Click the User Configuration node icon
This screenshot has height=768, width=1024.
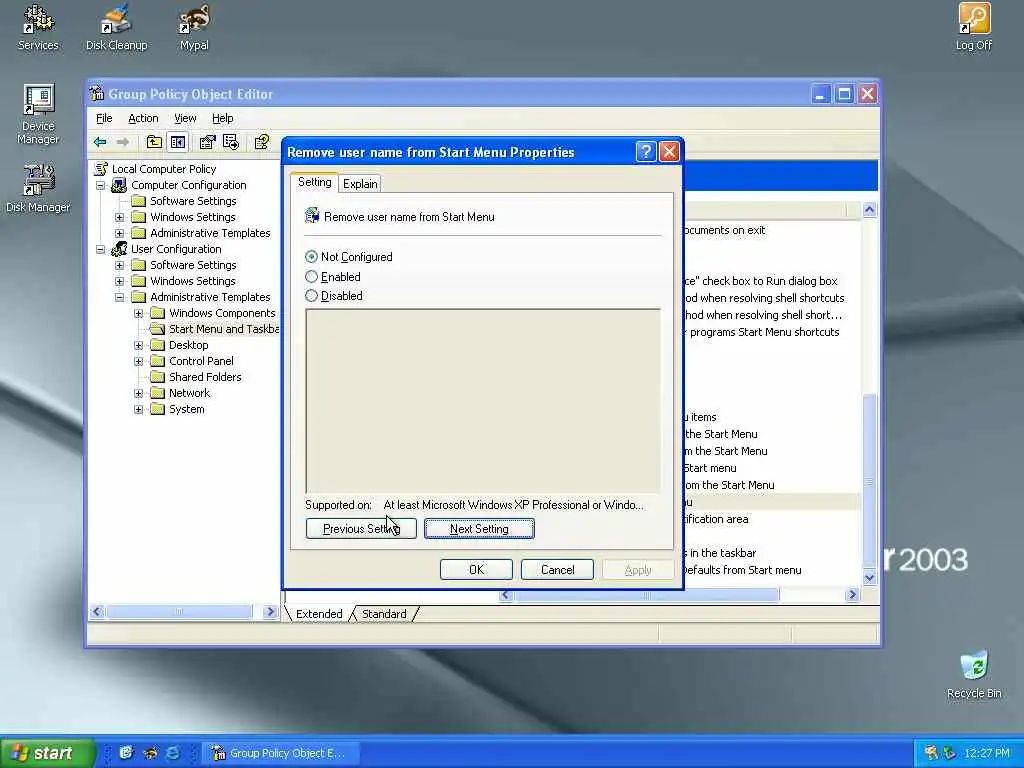[x=119, y=249]
